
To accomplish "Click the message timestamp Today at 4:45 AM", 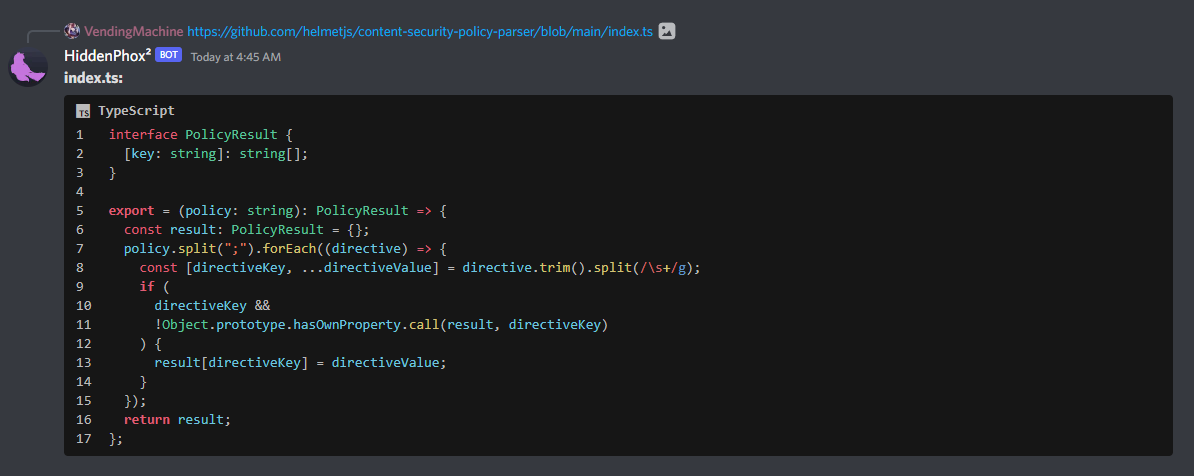I will pyautogui.click(x=235, y=56).
